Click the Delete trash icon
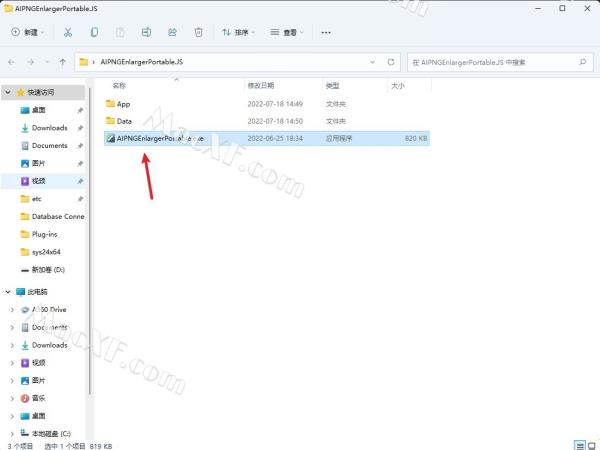 coord(198,32)
